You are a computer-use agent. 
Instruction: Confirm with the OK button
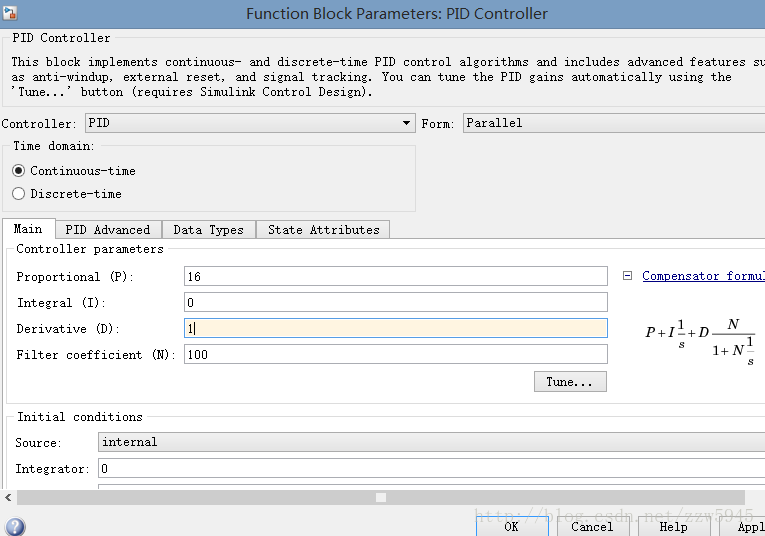coord(512,527)
